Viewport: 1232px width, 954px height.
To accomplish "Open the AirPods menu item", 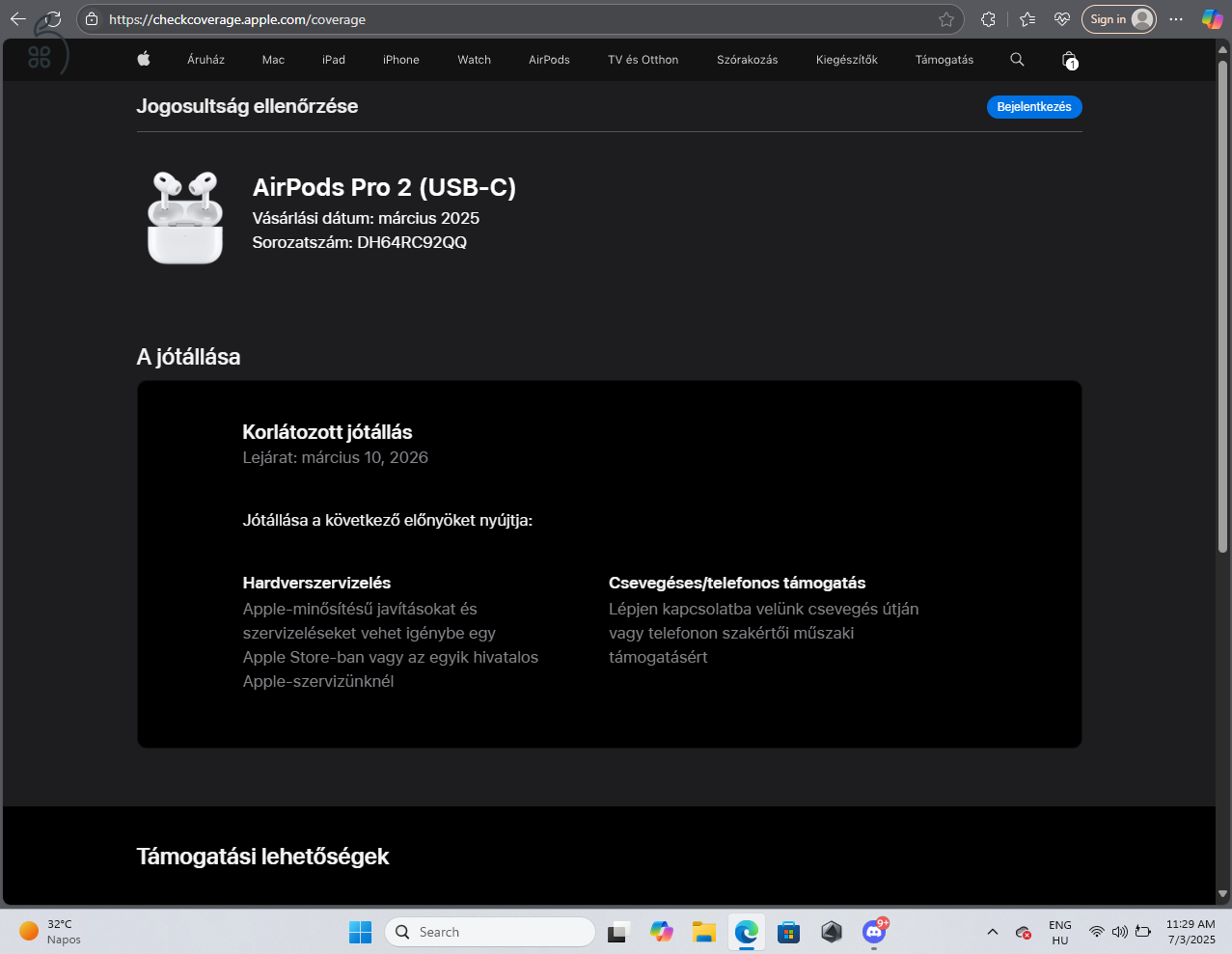I will point(549,60).
